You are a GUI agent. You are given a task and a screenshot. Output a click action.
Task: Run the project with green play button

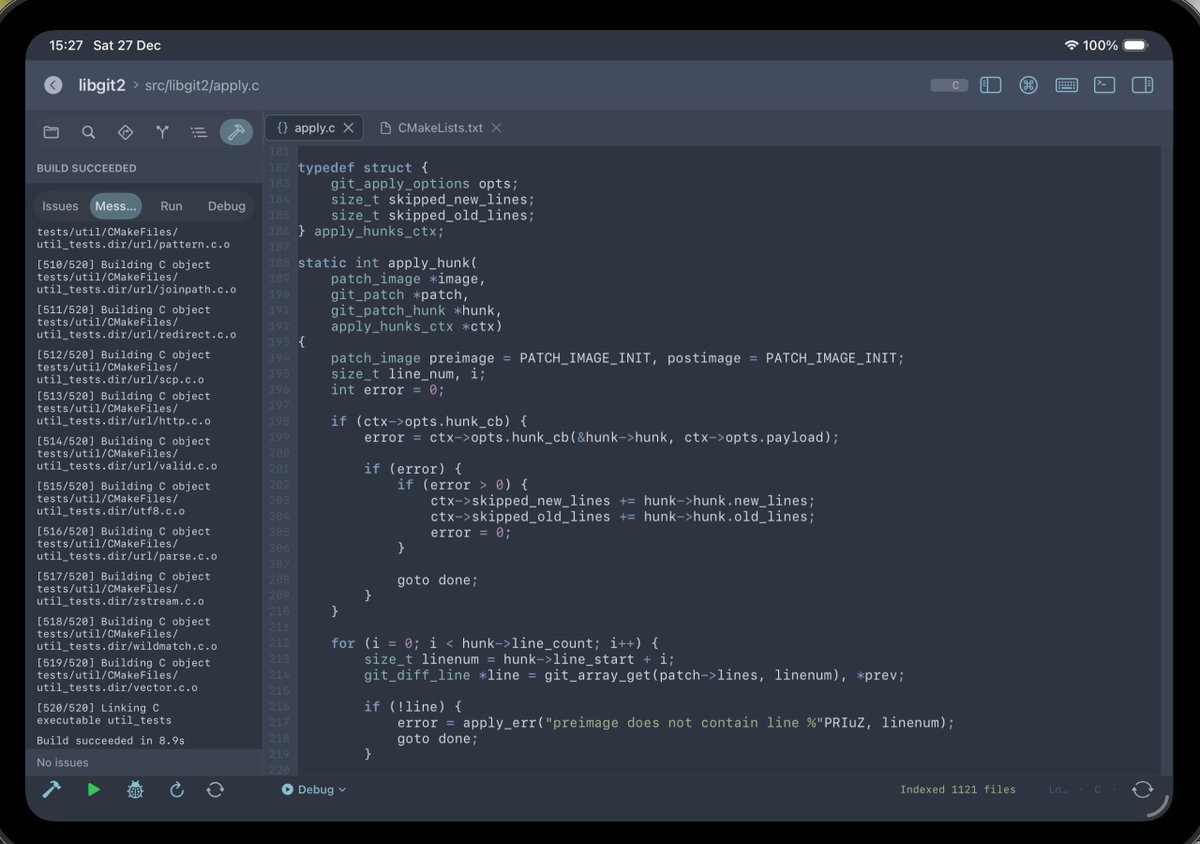point(93,789)
